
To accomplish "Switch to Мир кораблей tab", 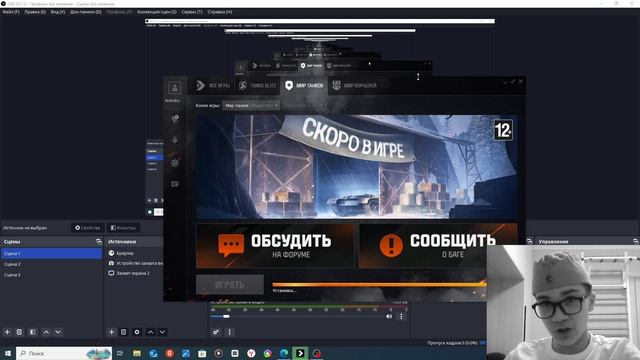I will click(x=354, y=85).
